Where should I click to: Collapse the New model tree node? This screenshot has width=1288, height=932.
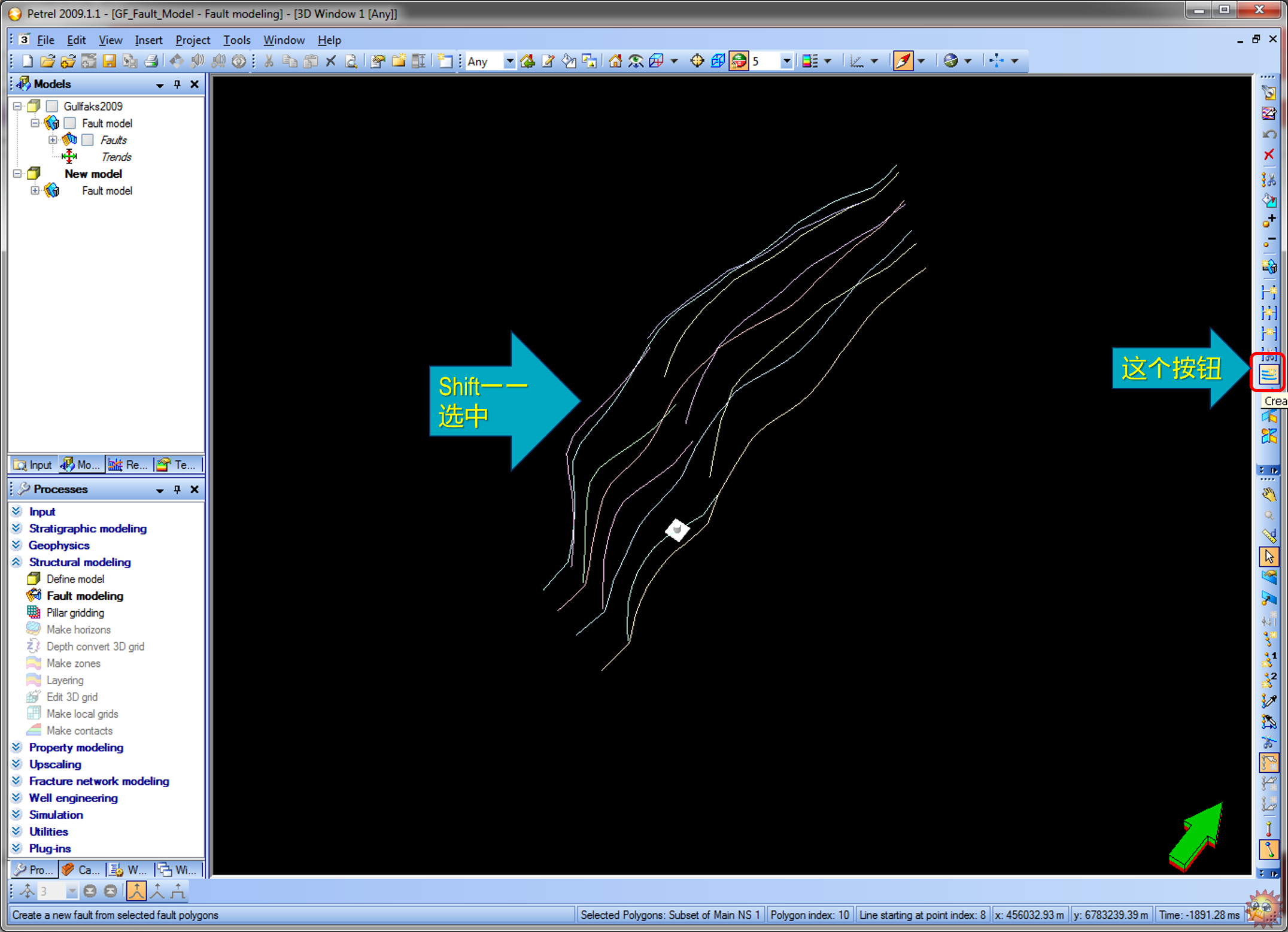coord(17,174)
